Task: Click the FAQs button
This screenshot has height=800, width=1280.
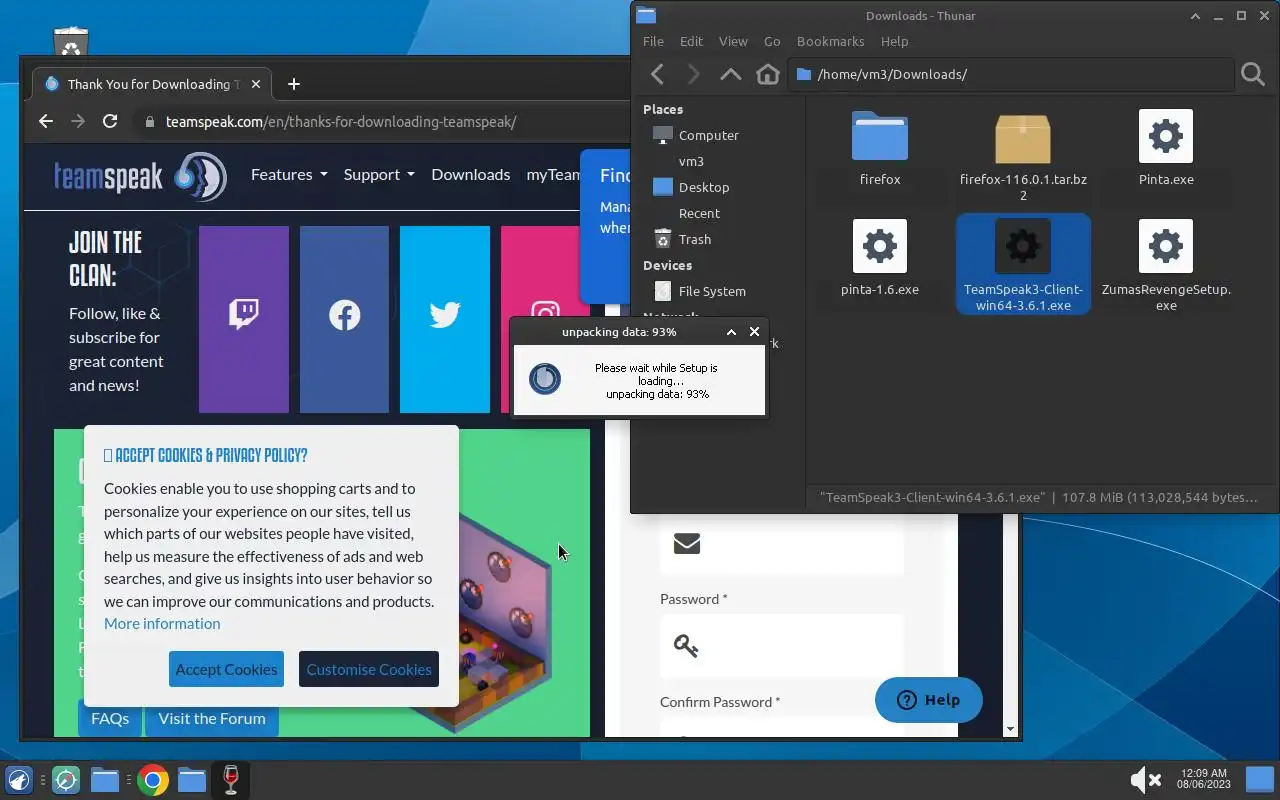Action: pos(110,718)
